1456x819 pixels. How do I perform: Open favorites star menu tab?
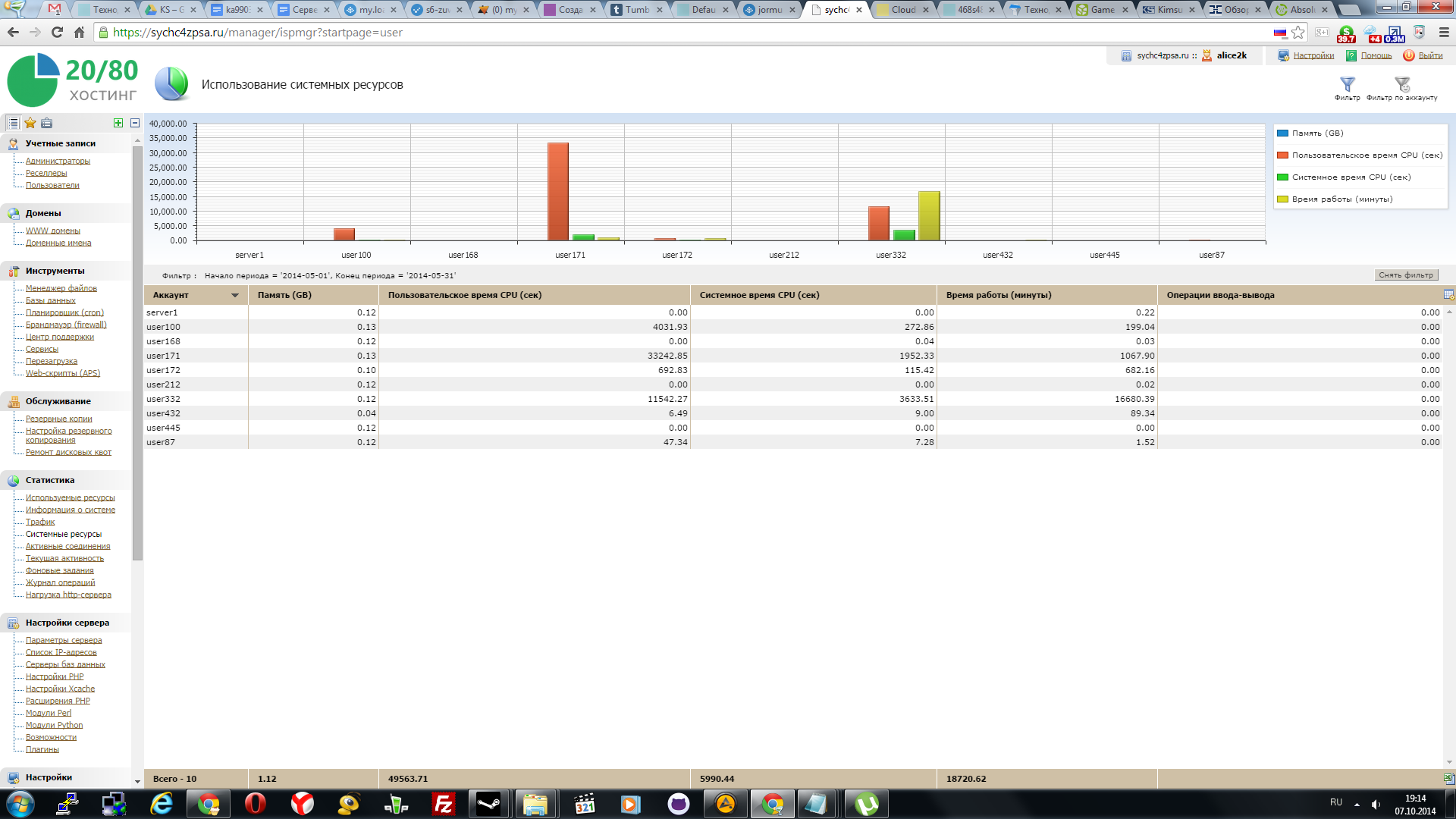point(30,123)
